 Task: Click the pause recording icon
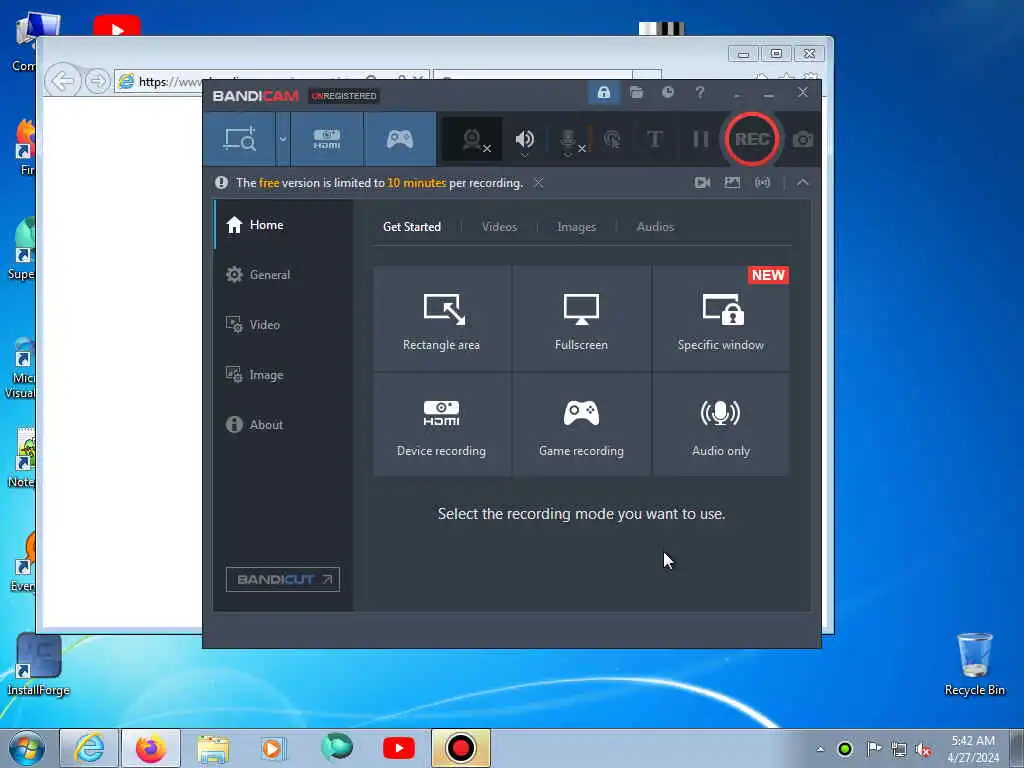(701, 139)
